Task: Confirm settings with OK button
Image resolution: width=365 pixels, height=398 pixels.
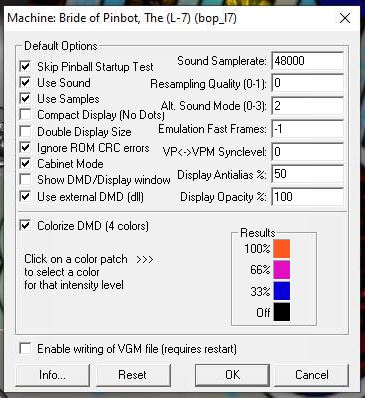Action: (x=232, y=375)
